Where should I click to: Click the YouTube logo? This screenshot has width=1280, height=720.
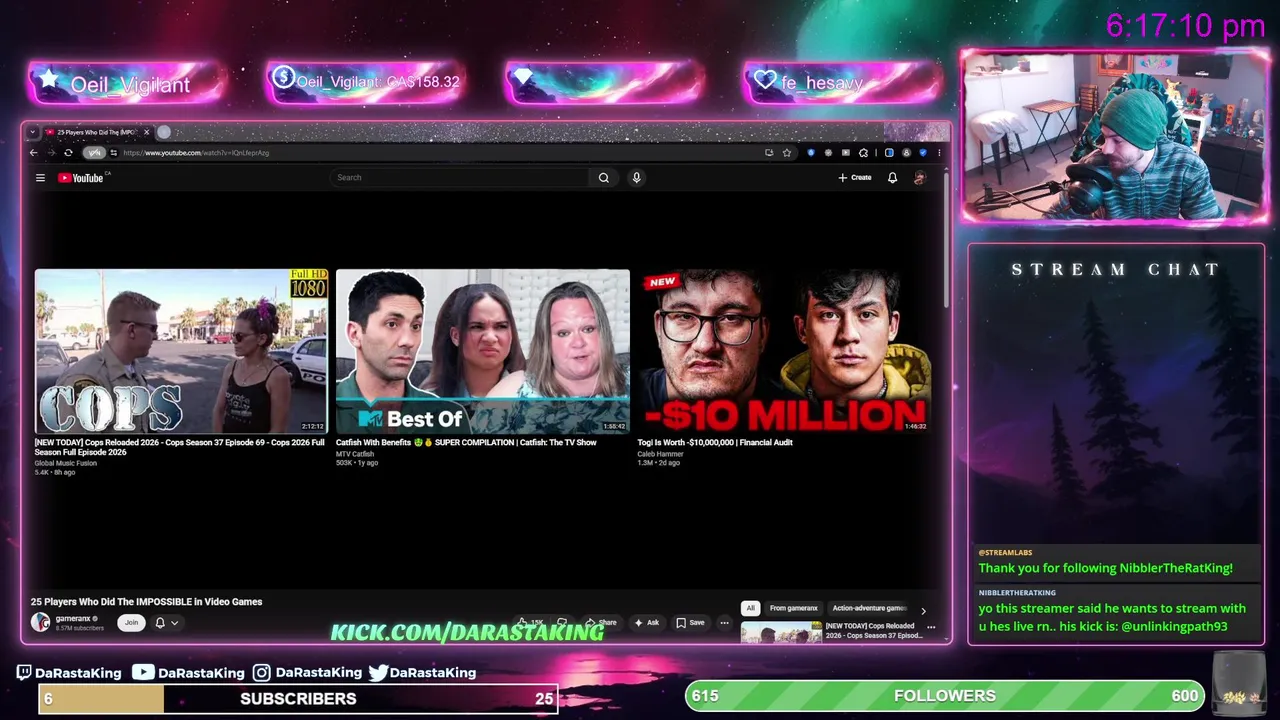(81, 178)
